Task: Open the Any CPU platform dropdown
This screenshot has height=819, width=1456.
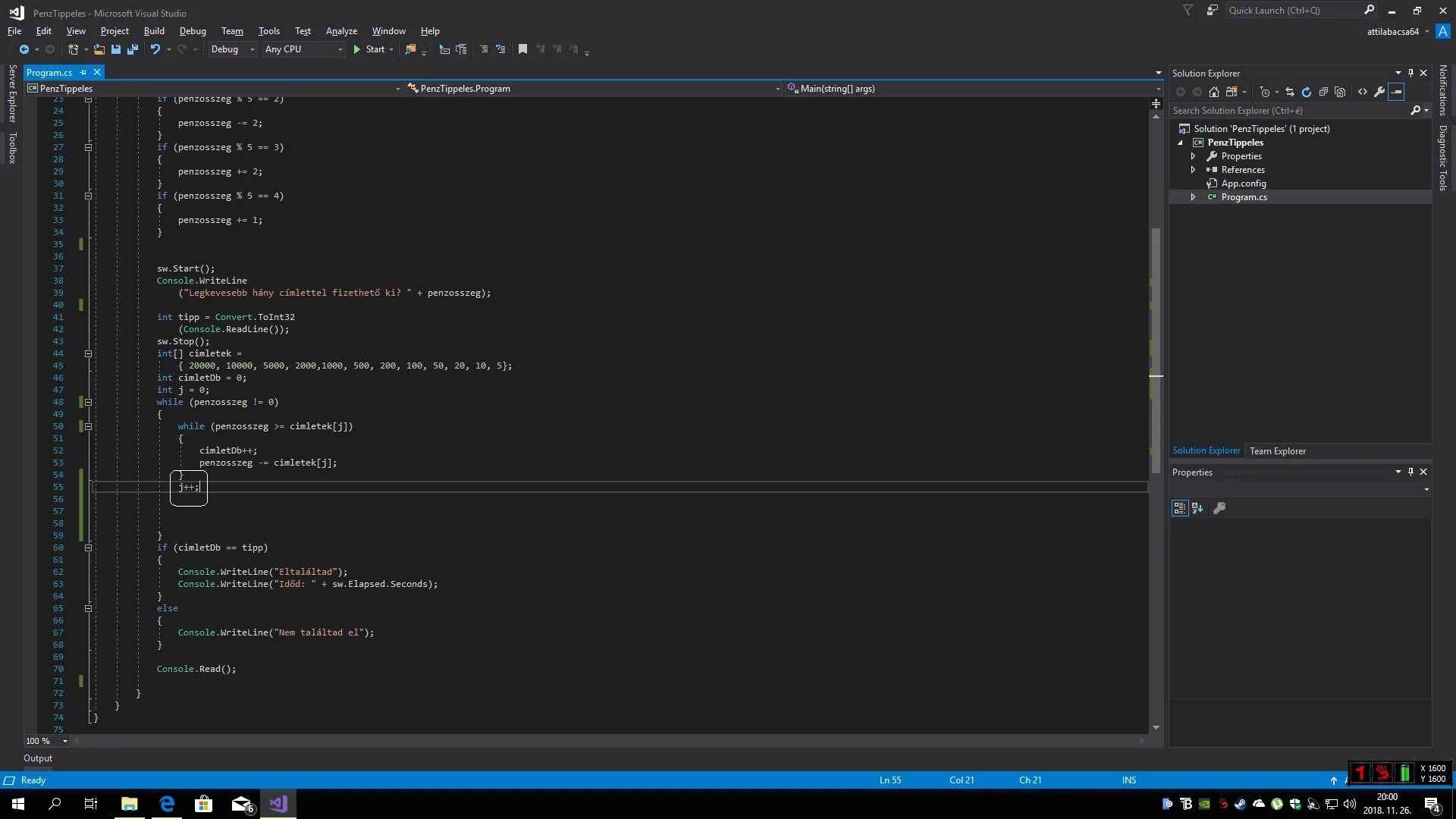Action: pos(303,49)
